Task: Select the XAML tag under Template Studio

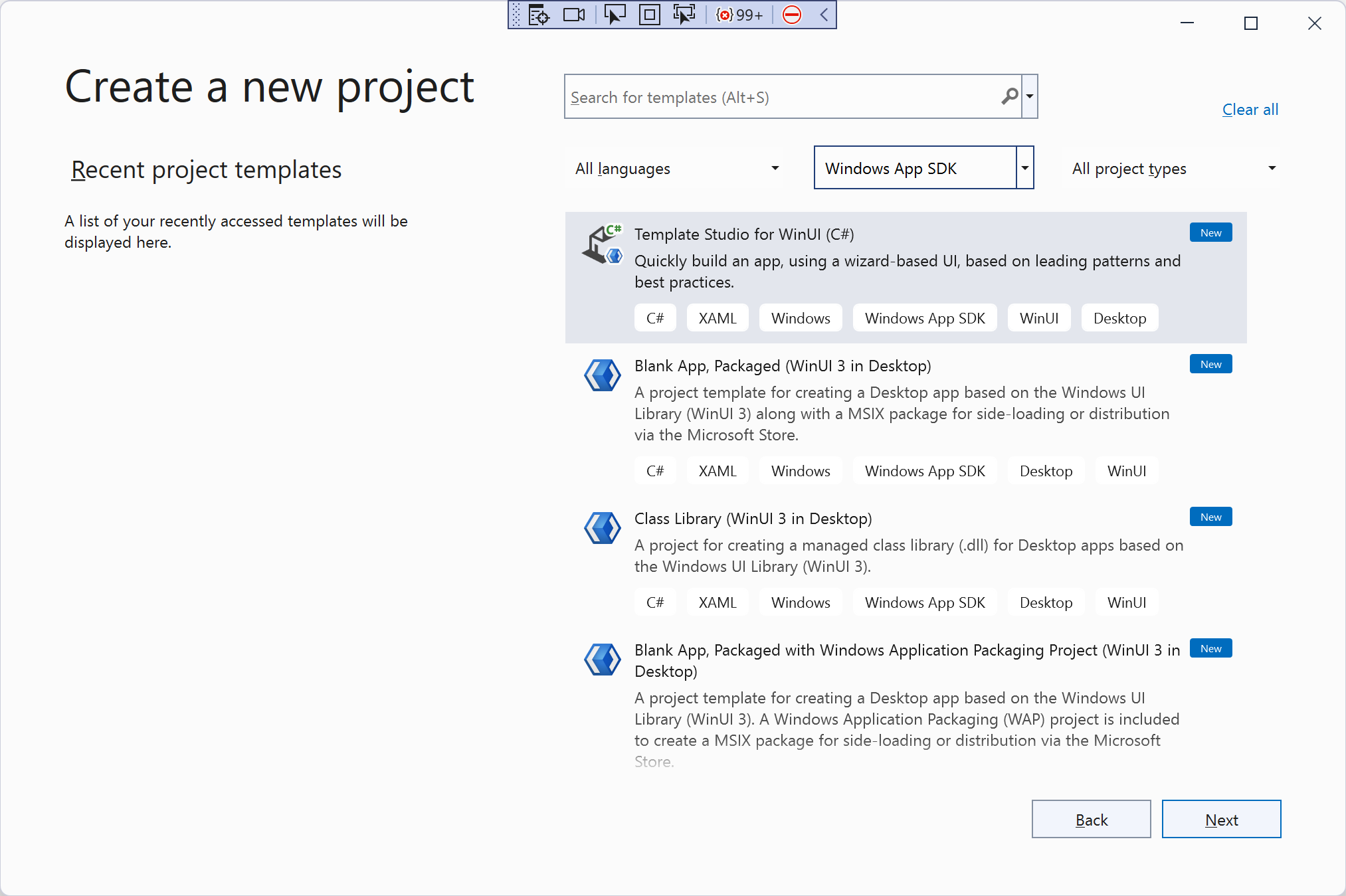Action: coord(717,317)
